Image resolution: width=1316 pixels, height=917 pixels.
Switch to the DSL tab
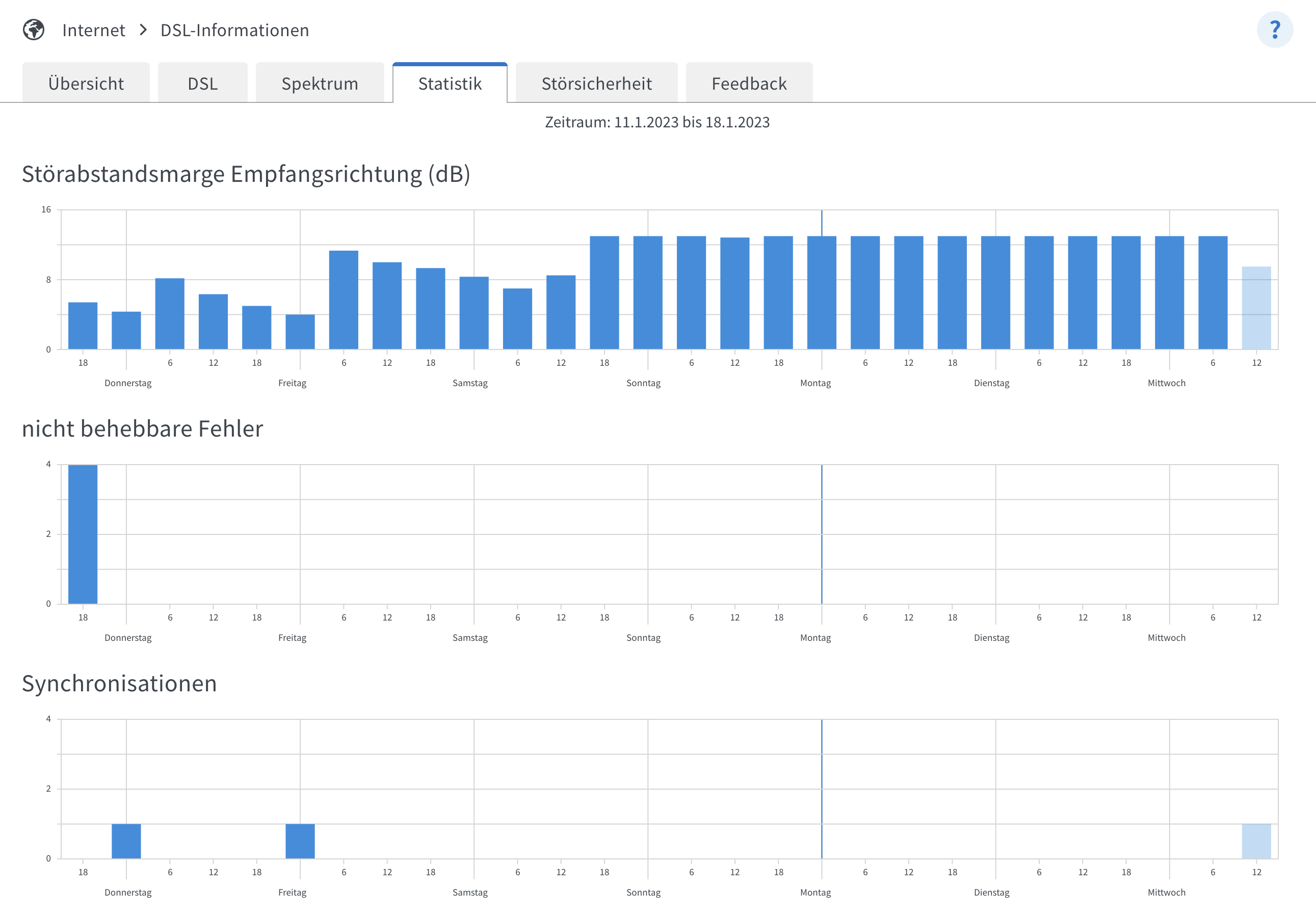202,84
